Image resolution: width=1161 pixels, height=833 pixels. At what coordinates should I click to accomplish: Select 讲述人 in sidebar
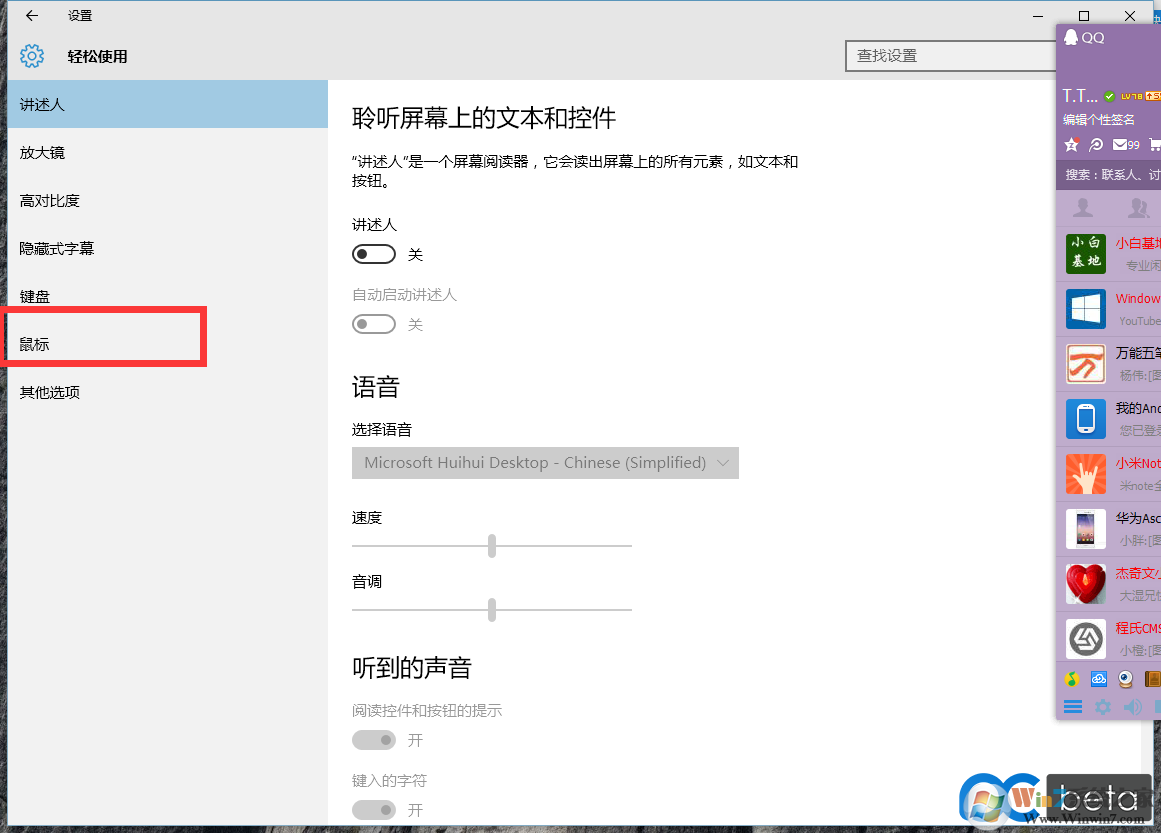(167, 104)
